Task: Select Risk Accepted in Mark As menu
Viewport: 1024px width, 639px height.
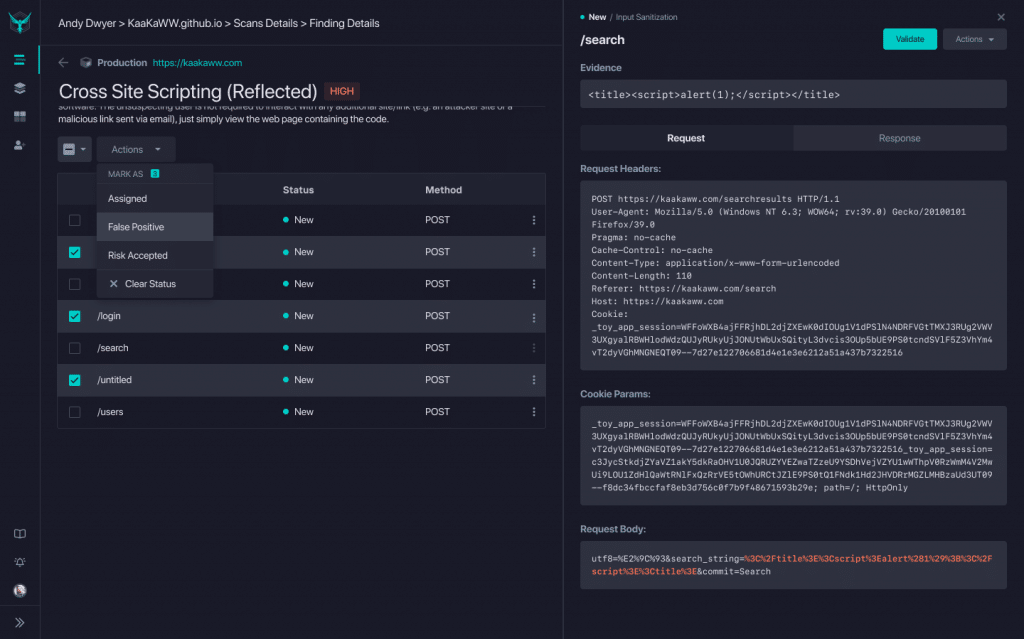Action: click(x=155, y=255)
